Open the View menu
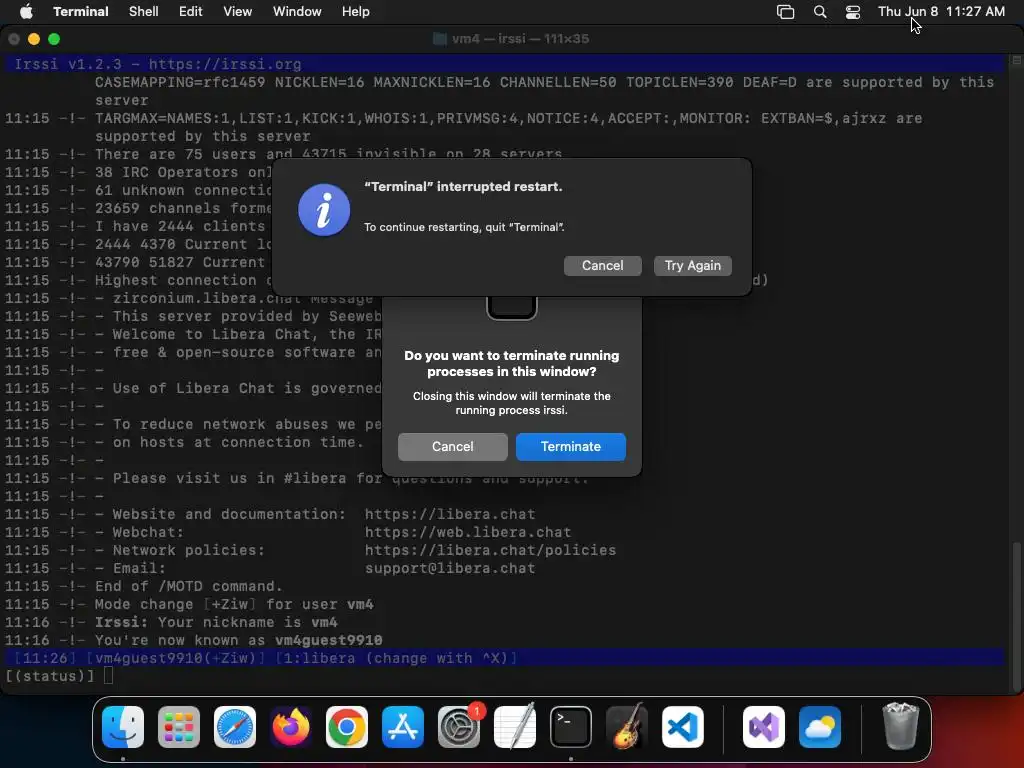Screen dimensions: 1024x768 point(237,11)
